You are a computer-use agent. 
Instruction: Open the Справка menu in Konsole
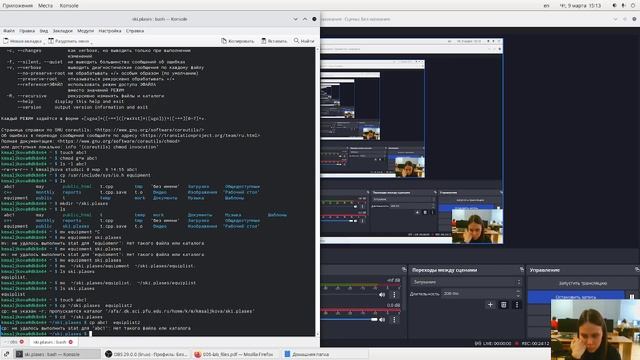135,31
